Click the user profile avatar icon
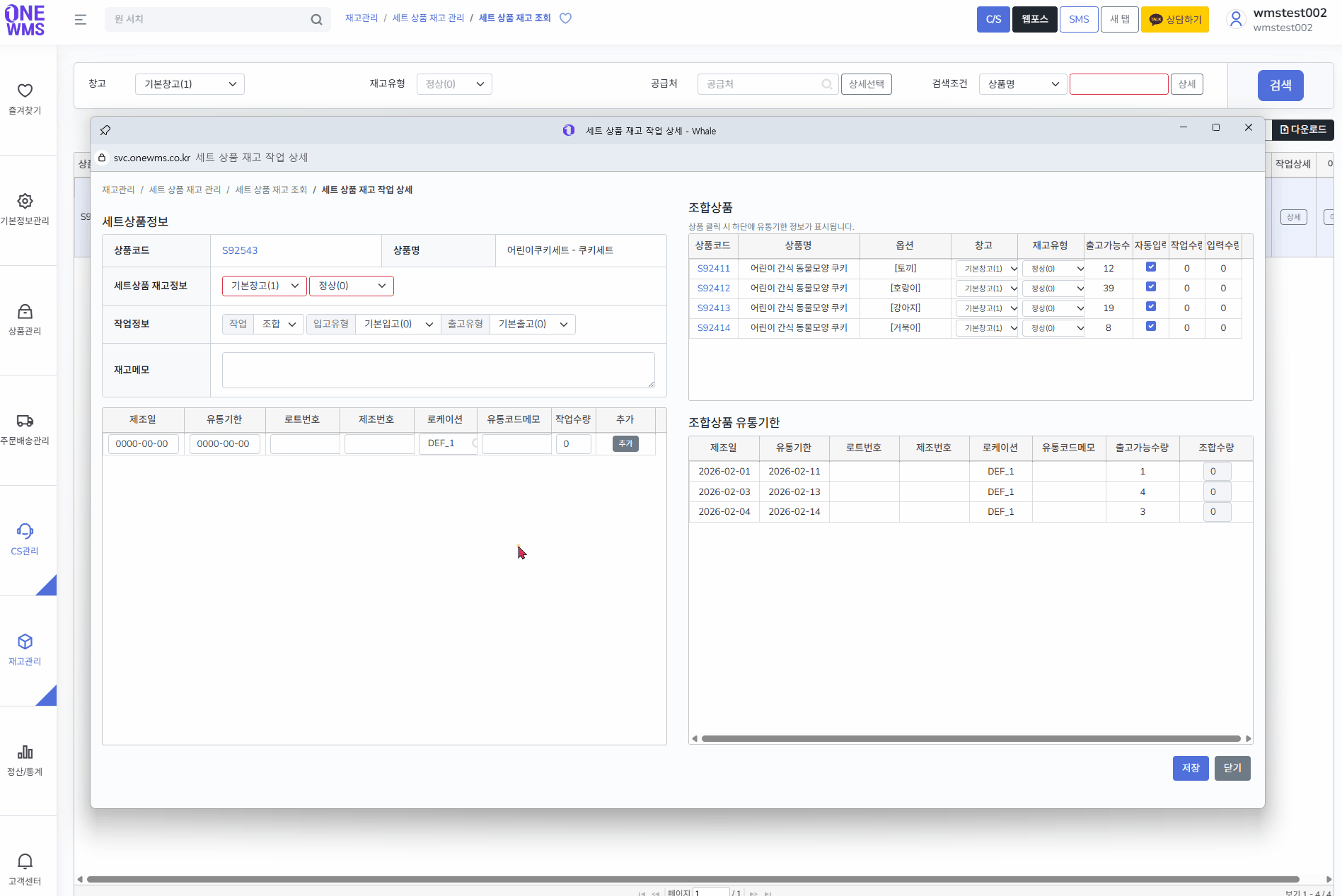The width and height of the screenshot is (1342, 896). [1235, 20]
